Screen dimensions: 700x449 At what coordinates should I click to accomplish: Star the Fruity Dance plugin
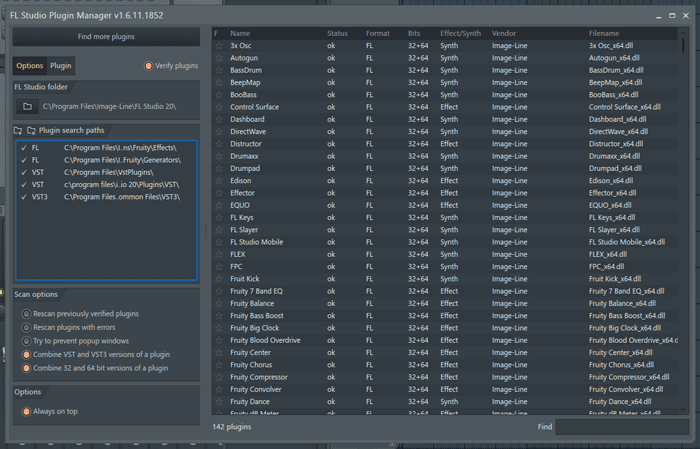click(219, 402)
